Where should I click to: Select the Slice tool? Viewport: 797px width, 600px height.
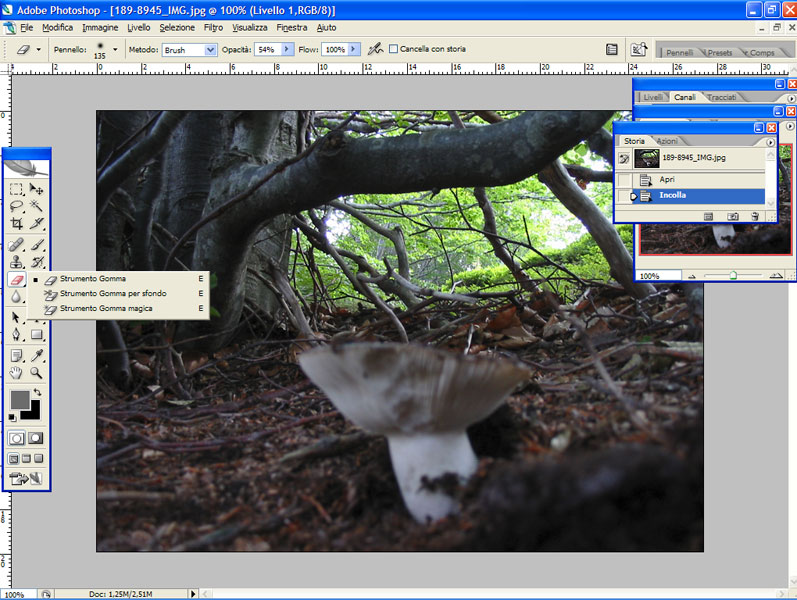pos(36,223)
